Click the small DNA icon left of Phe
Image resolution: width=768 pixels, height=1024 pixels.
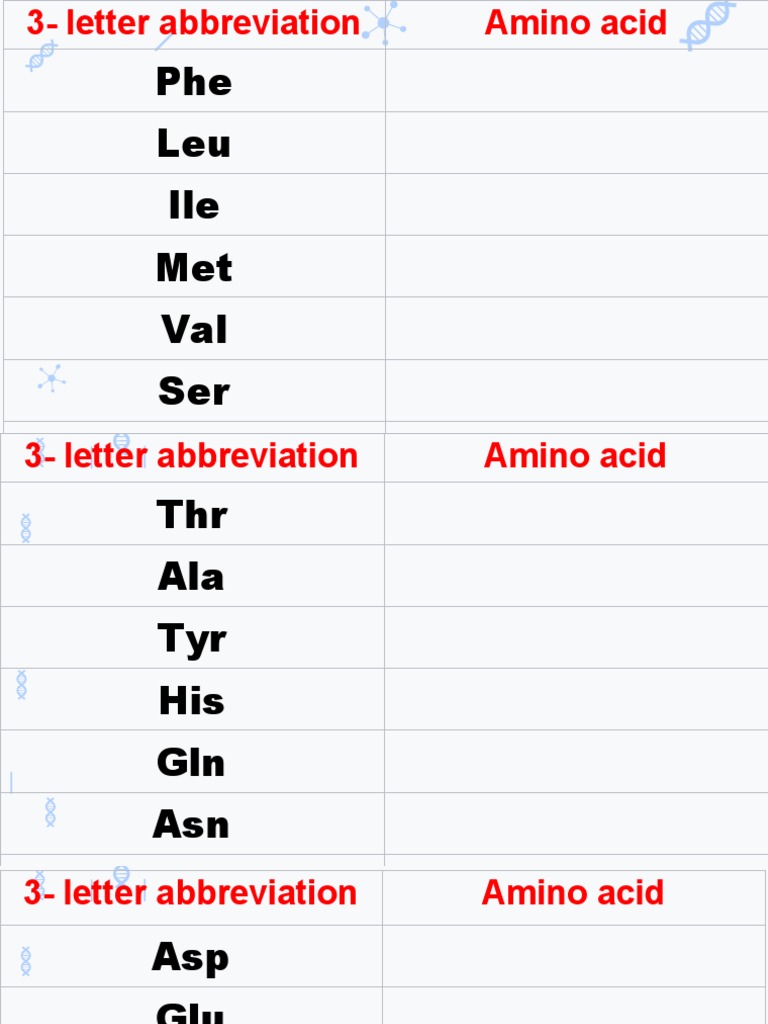[41, 57]
